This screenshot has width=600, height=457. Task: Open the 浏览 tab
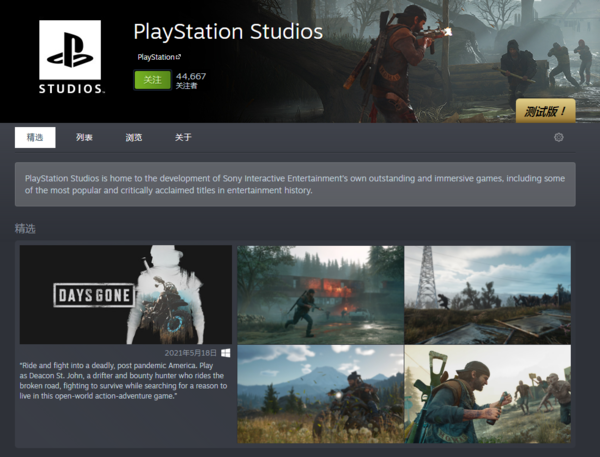[x=134, y=137]
